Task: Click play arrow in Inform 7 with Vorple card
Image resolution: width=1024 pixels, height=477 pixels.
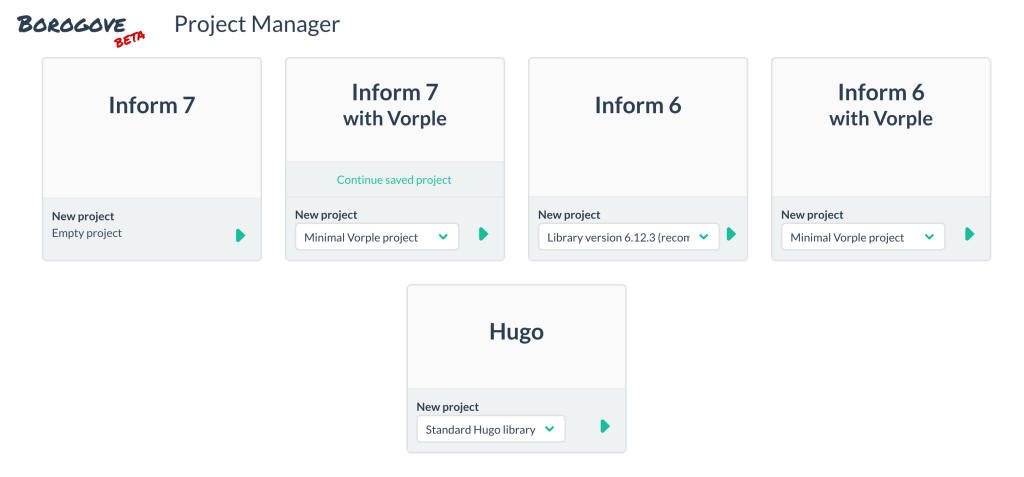Action: (483, 234)
